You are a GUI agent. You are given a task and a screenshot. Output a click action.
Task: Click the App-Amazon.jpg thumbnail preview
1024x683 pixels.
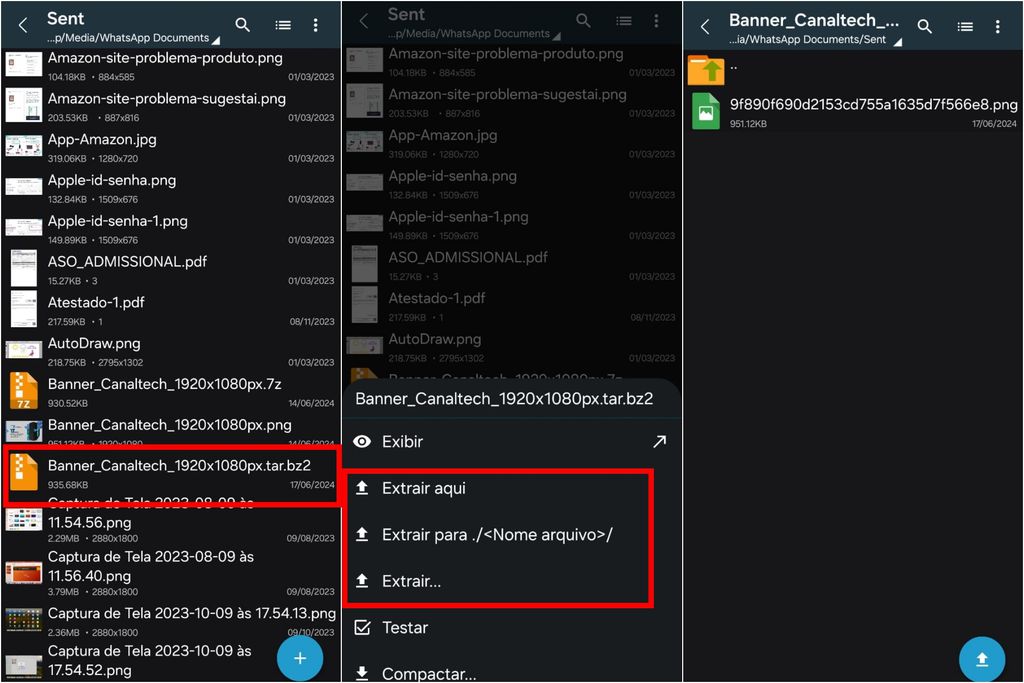23,145
